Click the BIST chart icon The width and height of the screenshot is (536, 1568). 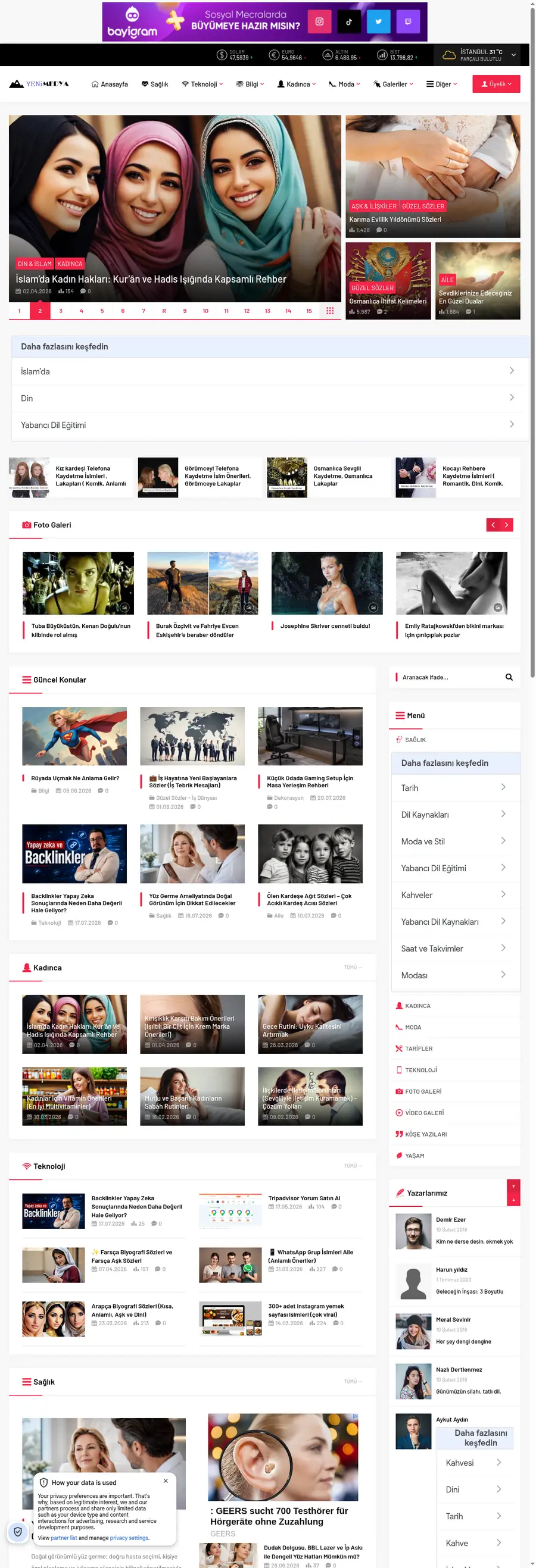tap(382, 55)
